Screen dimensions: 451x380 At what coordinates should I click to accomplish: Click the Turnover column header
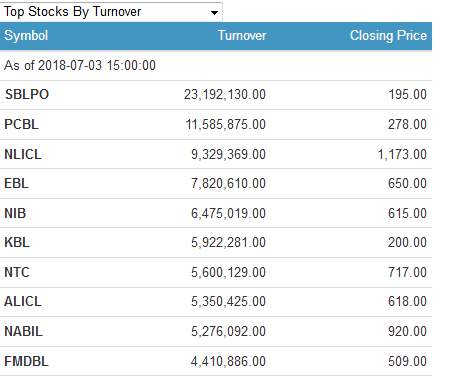click(242, 36)
